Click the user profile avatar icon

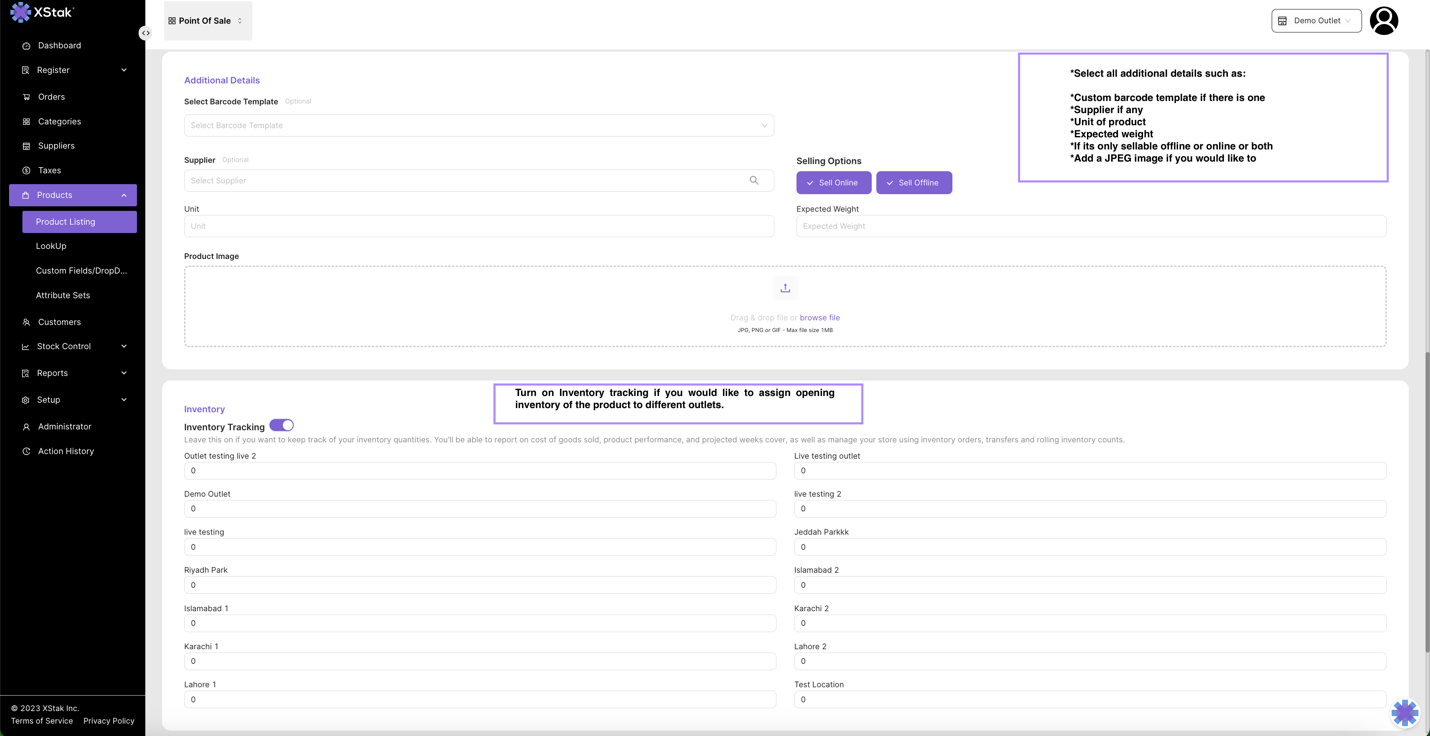(1384, 20)
